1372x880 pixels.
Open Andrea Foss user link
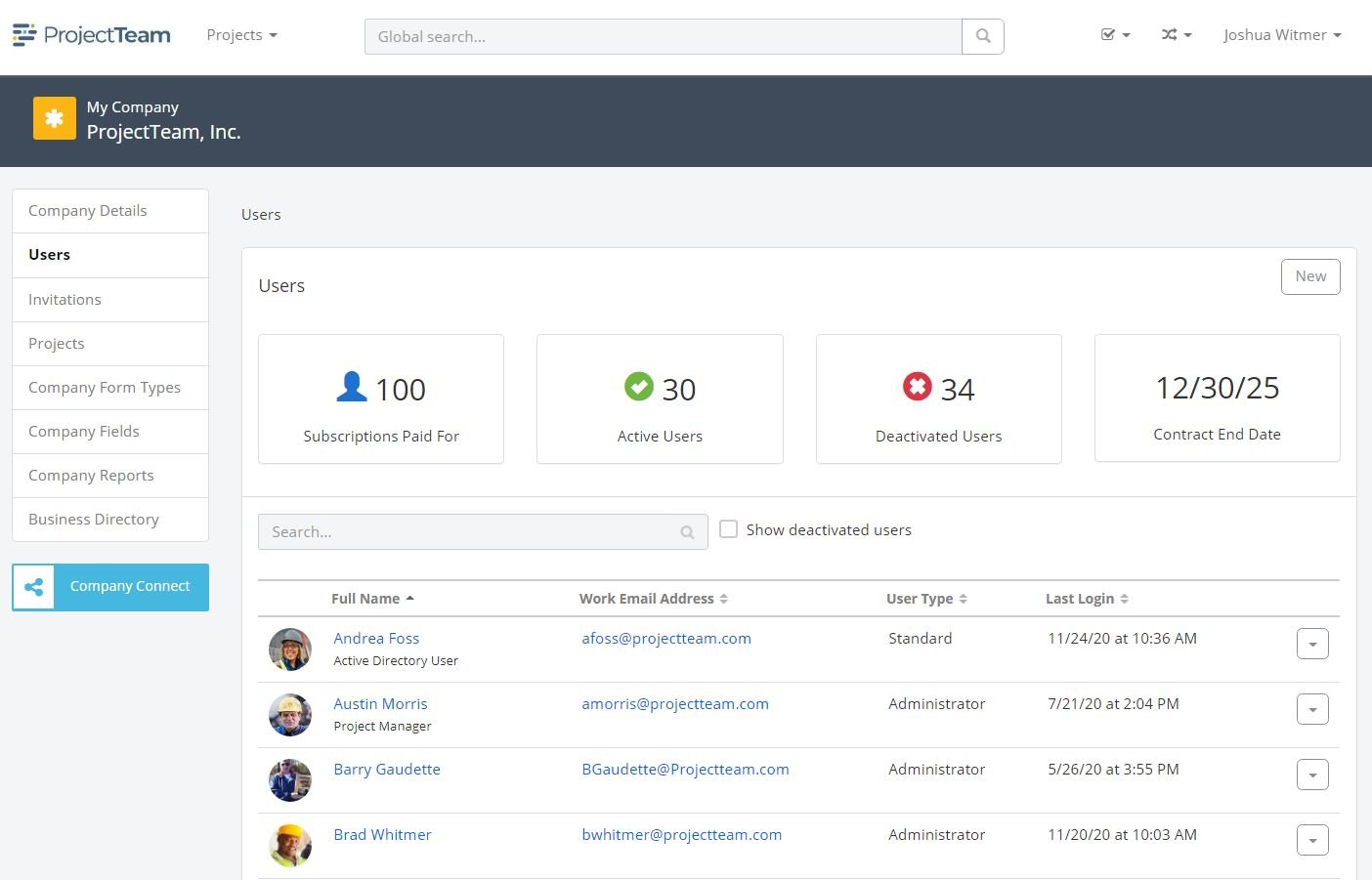[x=376, y=639]
